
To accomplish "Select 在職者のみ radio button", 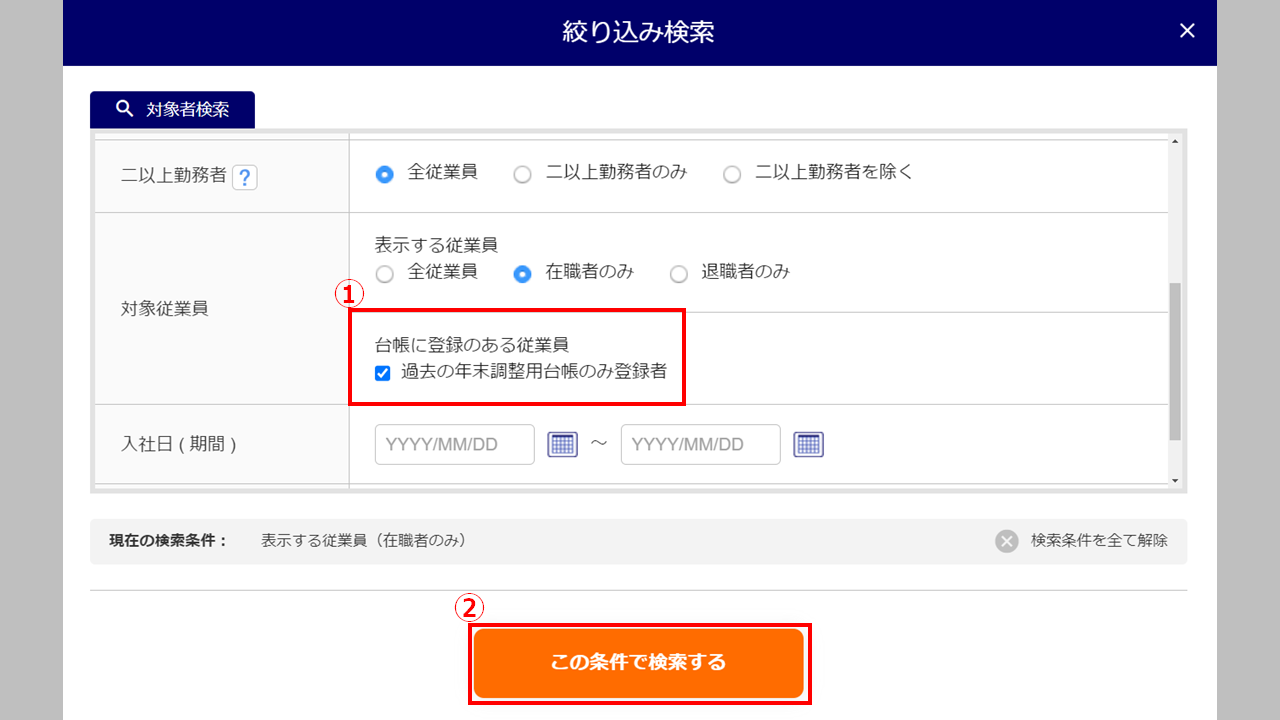I will click(522, 274).
